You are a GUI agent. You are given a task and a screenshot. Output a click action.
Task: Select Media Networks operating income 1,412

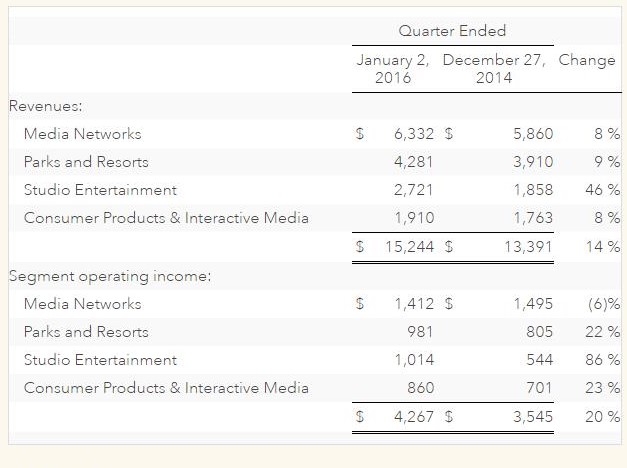(414, 304)
